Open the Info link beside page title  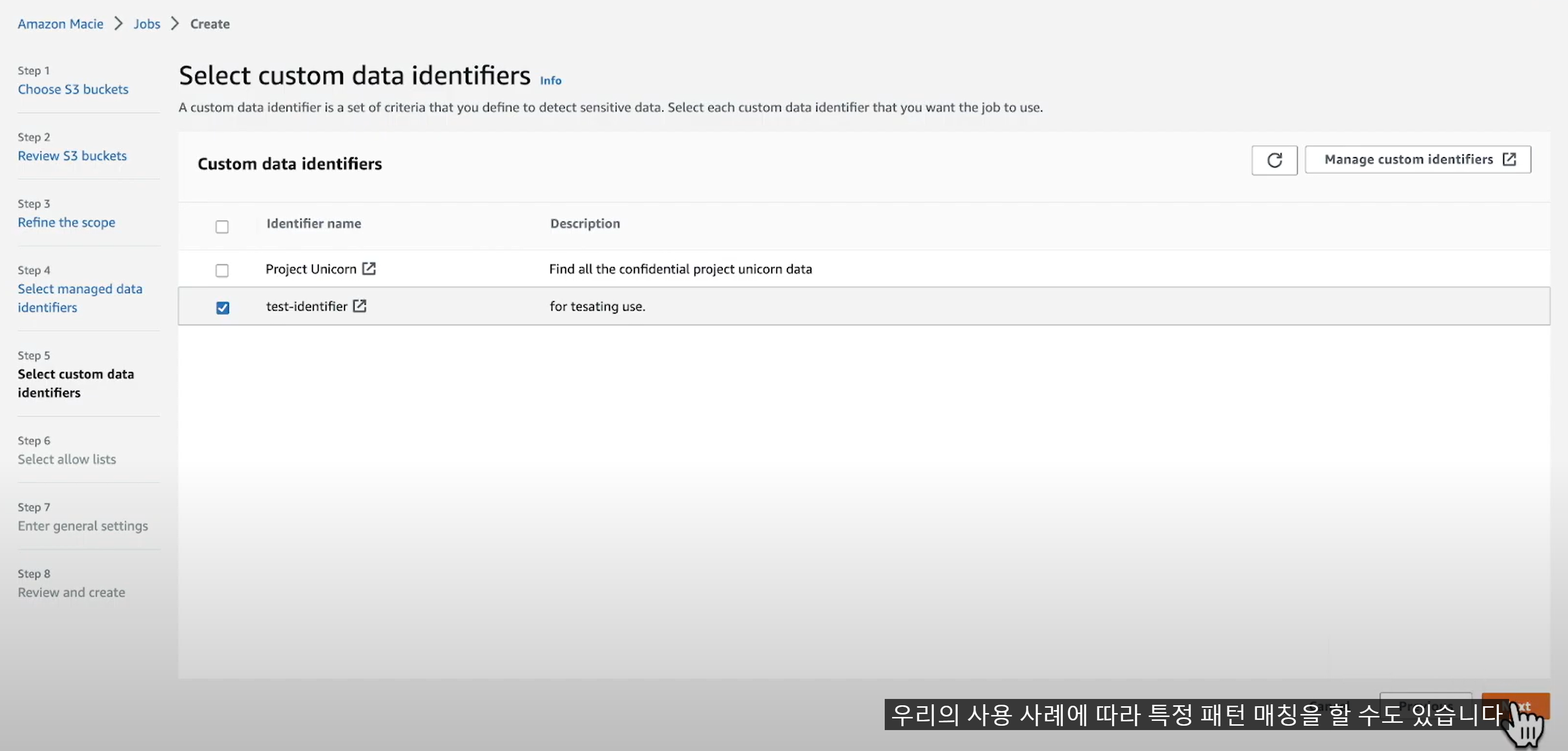[x=550, y=80]
